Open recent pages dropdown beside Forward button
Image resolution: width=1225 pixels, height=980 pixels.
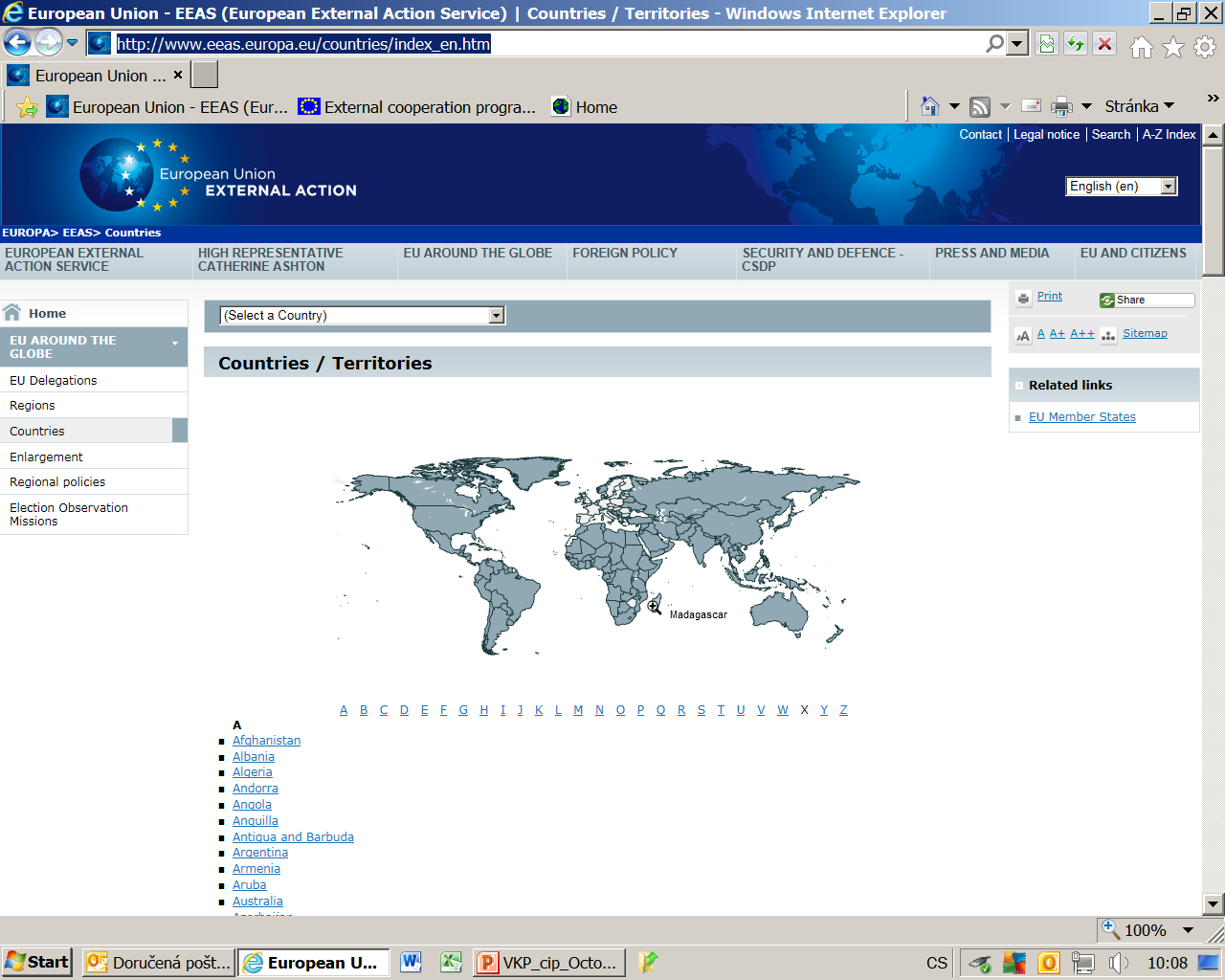(72, 43)
